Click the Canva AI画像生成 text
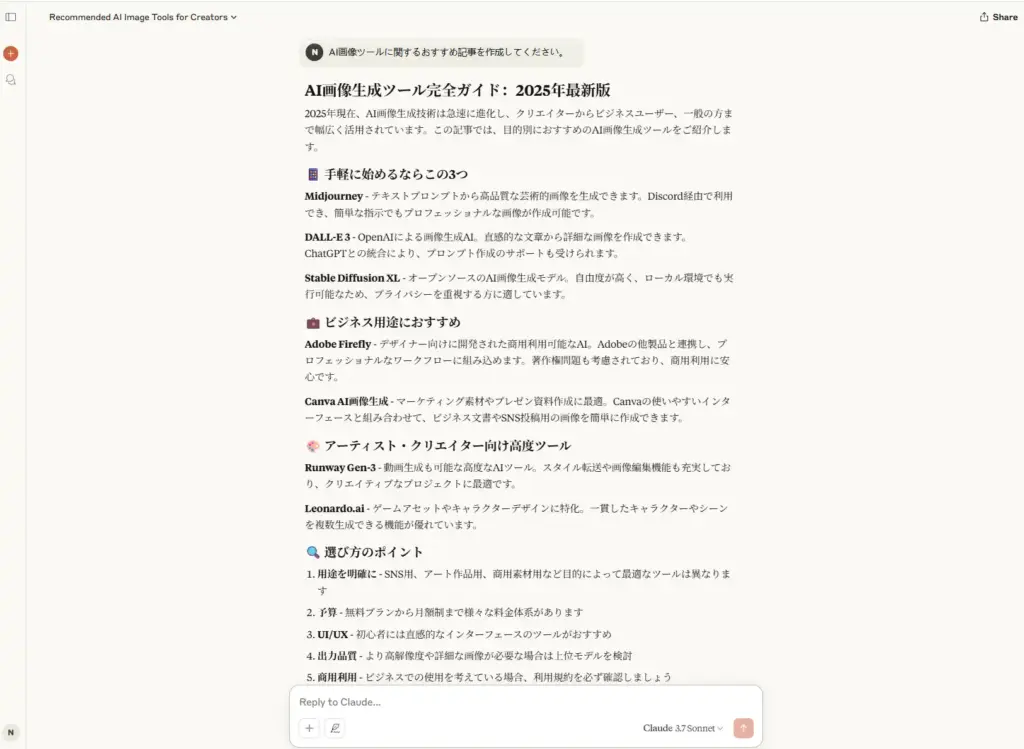The image size is (1024, 749). (346, 401)
